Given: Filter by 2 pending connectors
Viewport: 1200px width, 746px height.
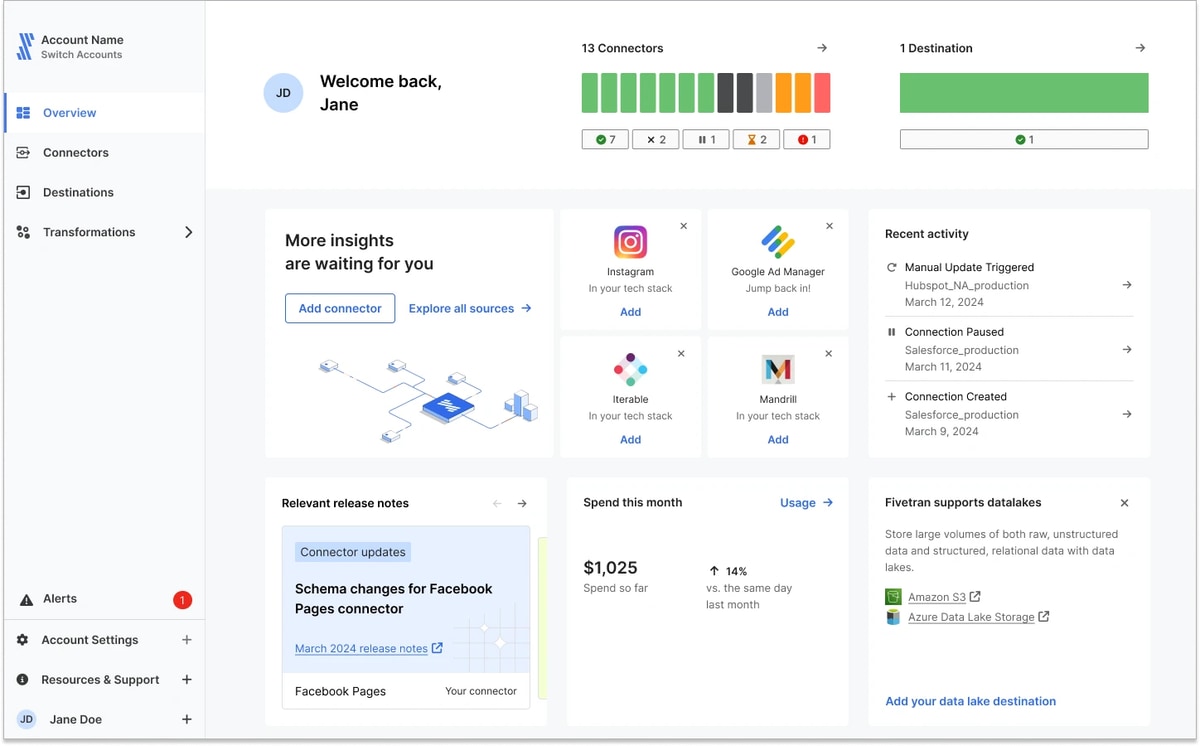Looking at the screenshot, I should [757, 140].
